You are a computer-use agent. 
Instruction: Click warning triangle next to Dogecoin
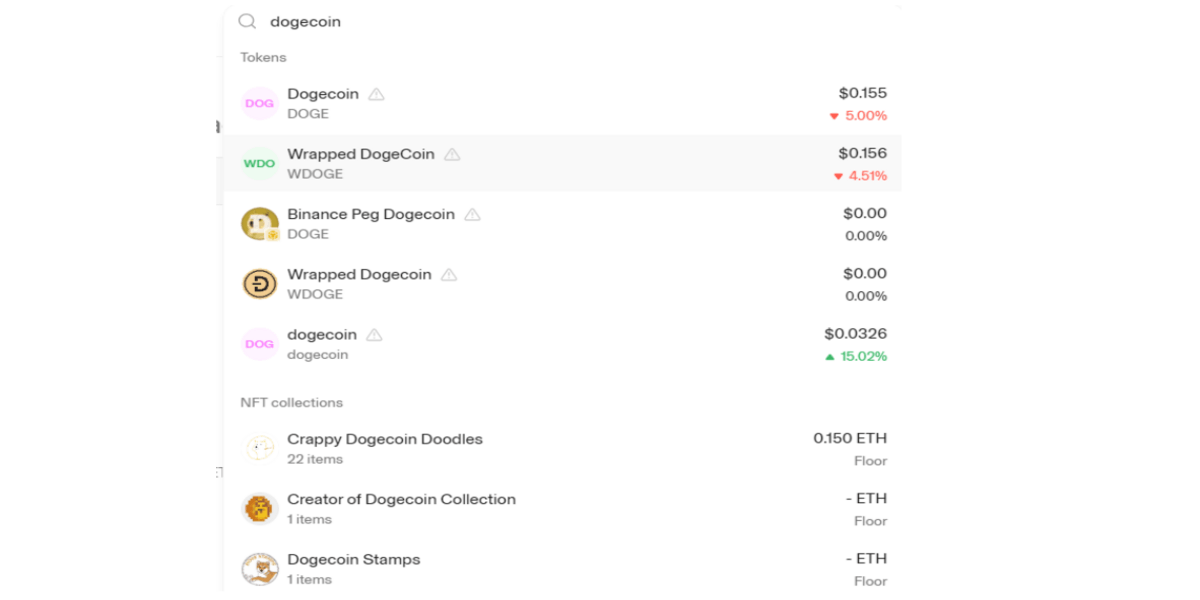click(376, 94)
